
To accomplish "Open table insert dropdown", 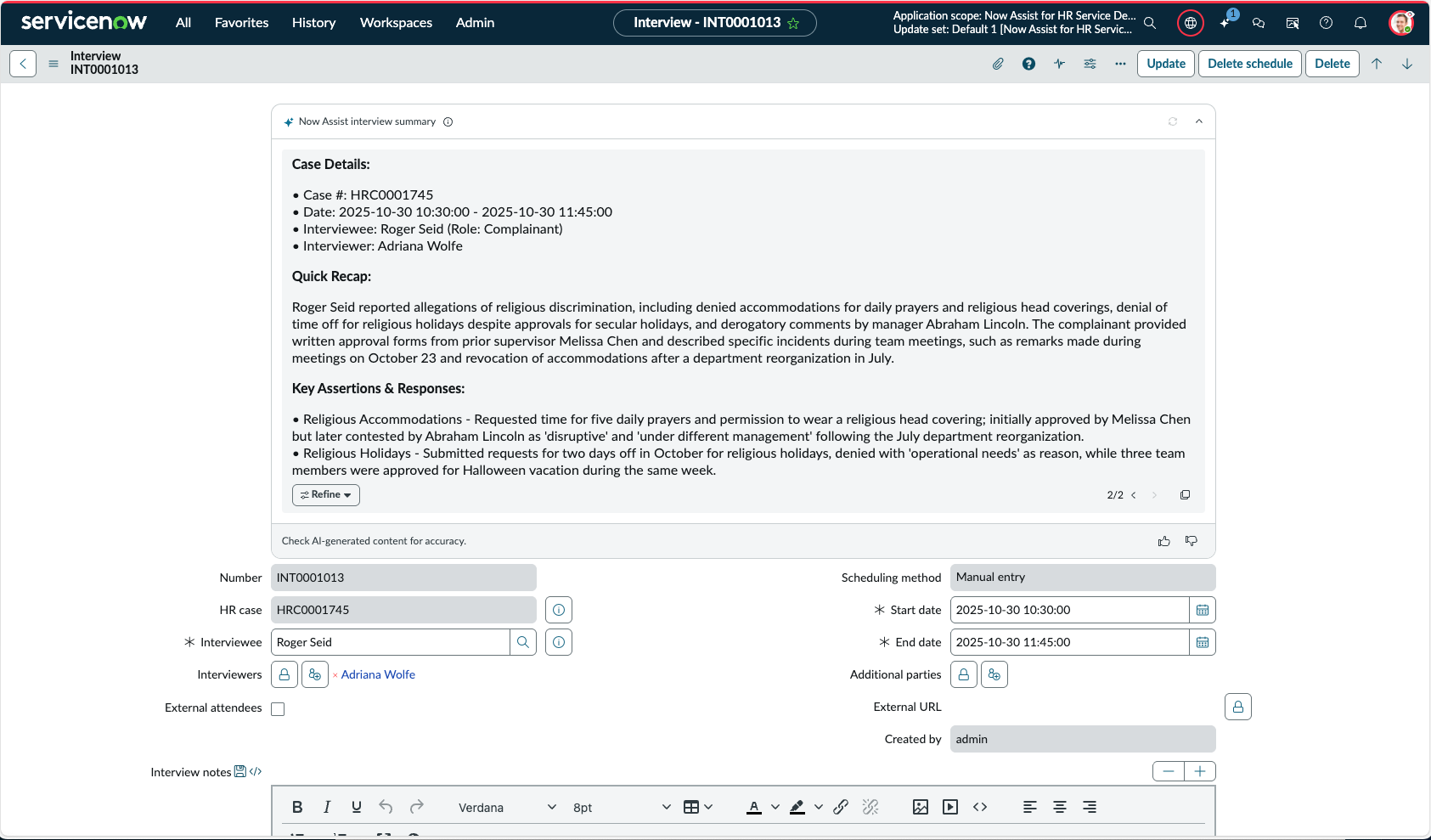I will (698, 807).
